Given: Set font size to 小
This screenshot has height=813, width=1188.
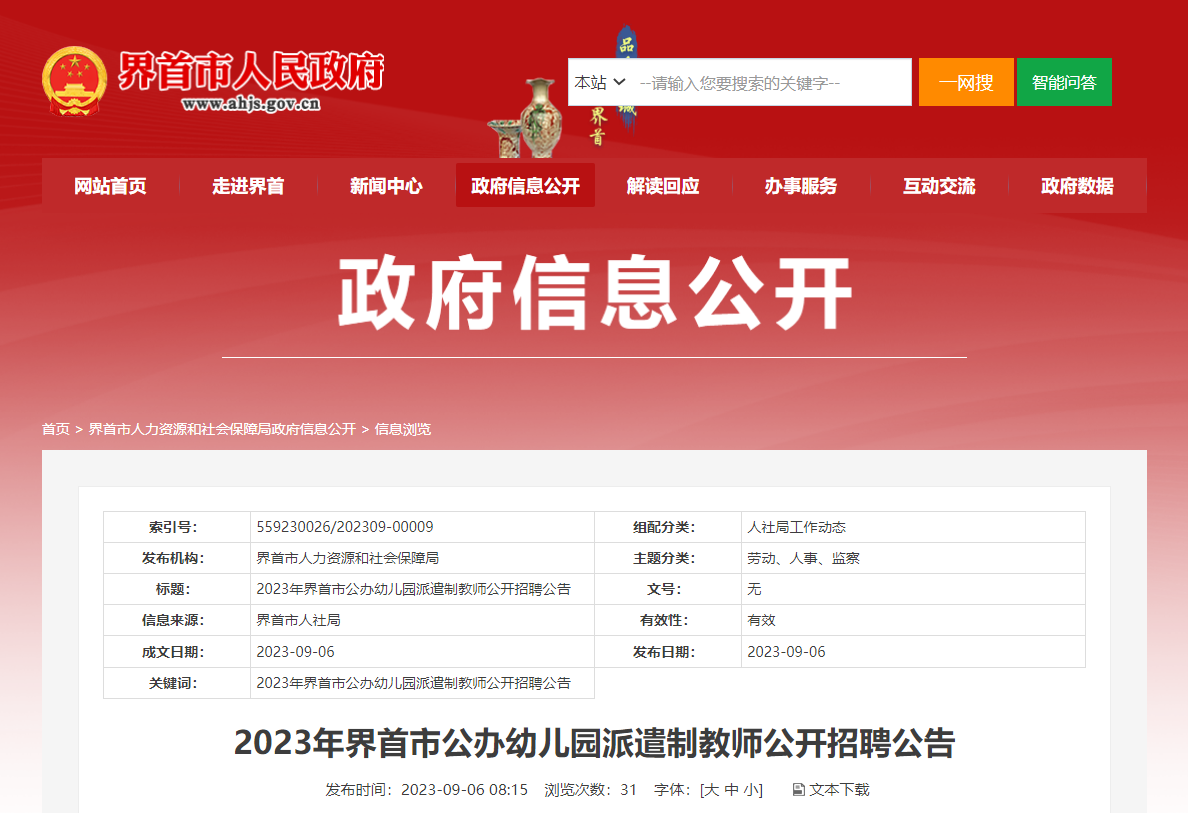Looking at the screenshot, I should click(x=750, y=790).
